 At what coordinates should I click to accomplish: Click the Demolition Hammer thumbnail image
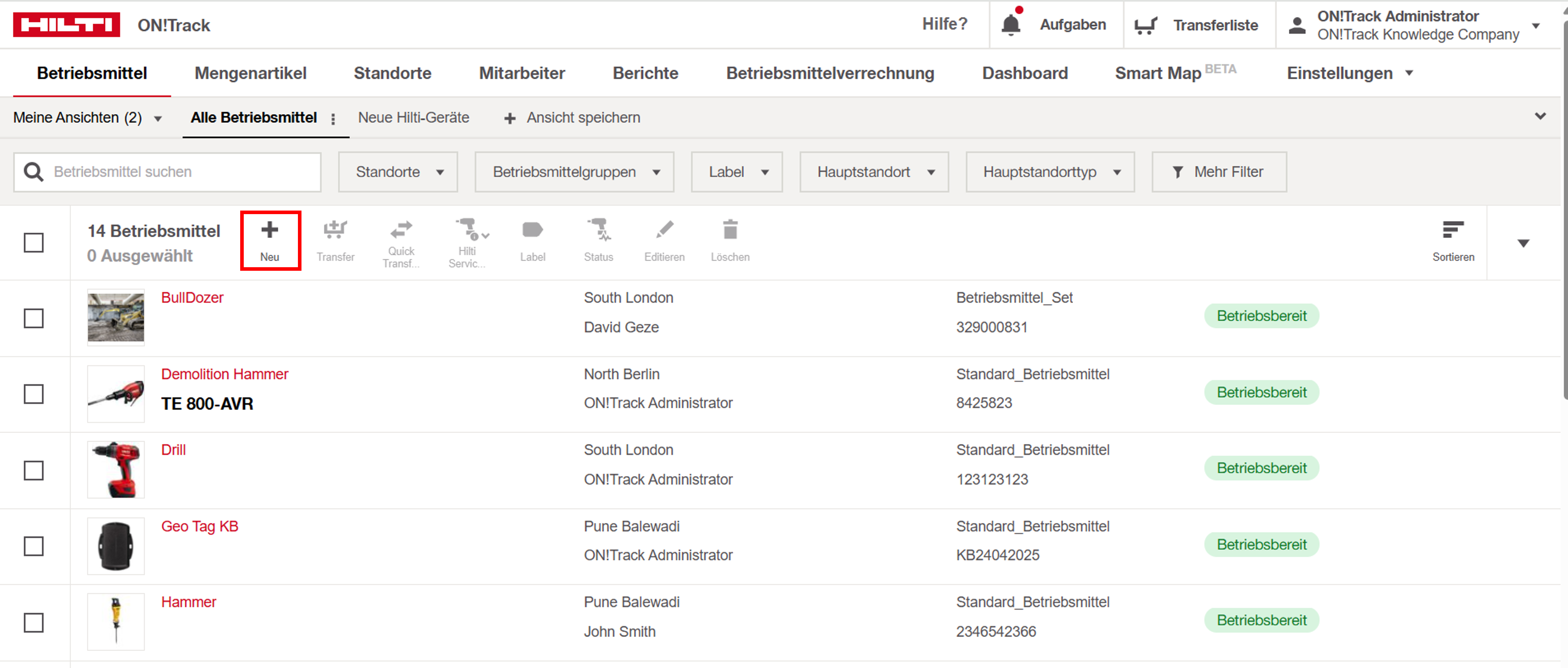coord(116,394)
